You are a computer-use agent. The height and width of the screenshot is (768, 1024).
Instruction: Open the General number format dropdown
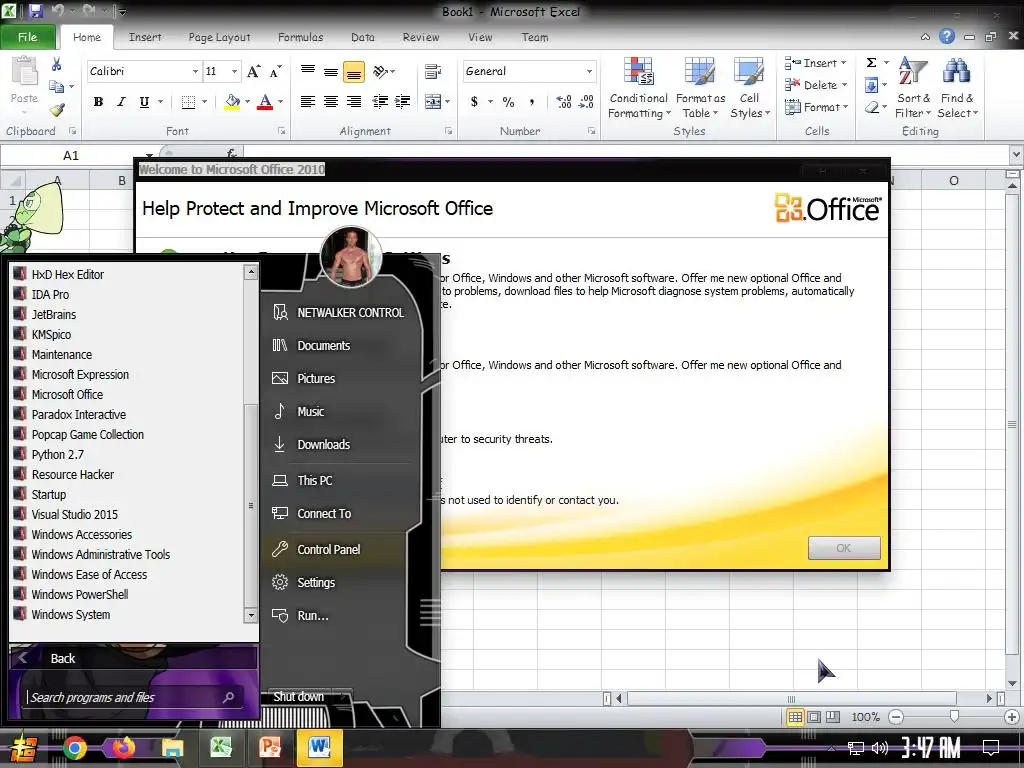589,71
